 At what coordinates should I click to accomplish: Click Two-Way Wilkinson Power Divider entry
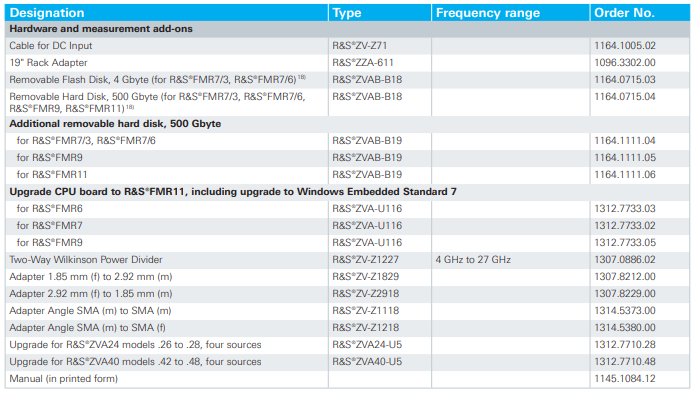86,260
